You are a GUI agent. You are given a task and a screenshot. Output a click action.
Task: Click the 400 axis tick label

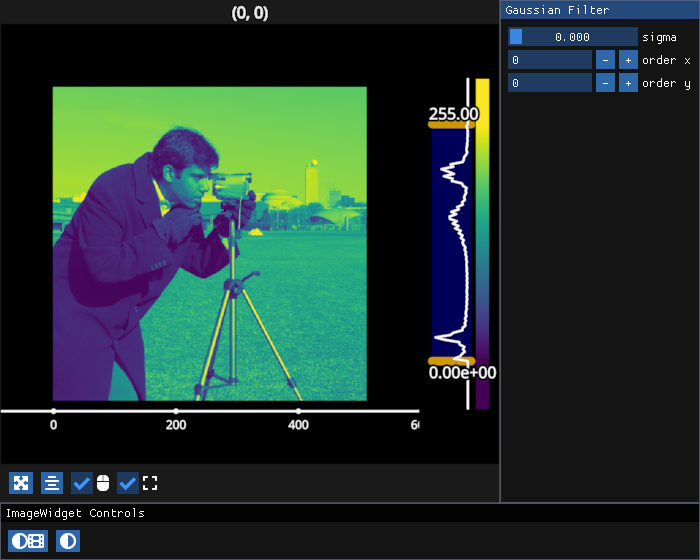coord(298,425)
